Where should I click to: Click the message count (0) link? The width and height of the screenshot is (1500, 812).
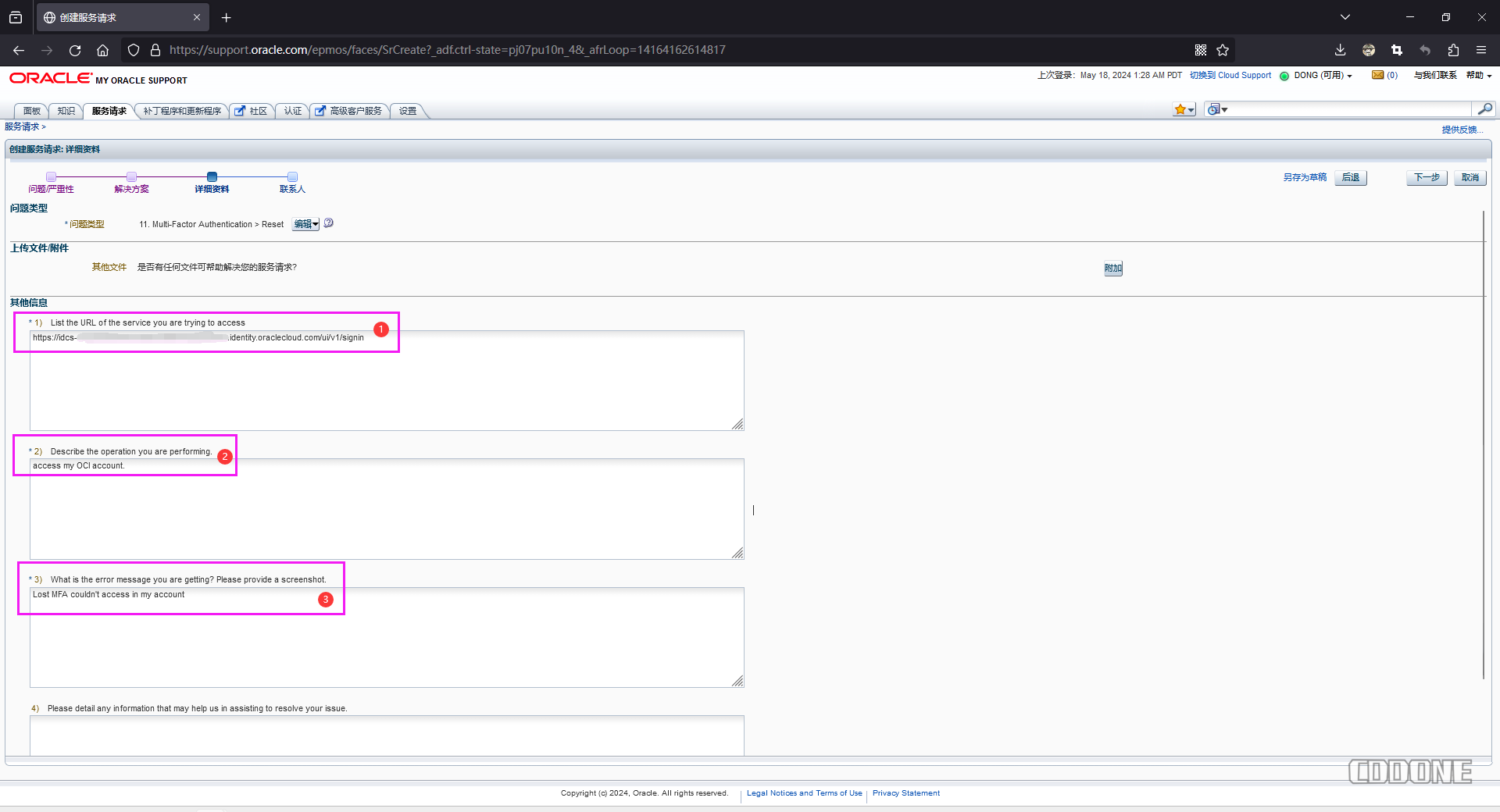click(x=1392, y=76)
